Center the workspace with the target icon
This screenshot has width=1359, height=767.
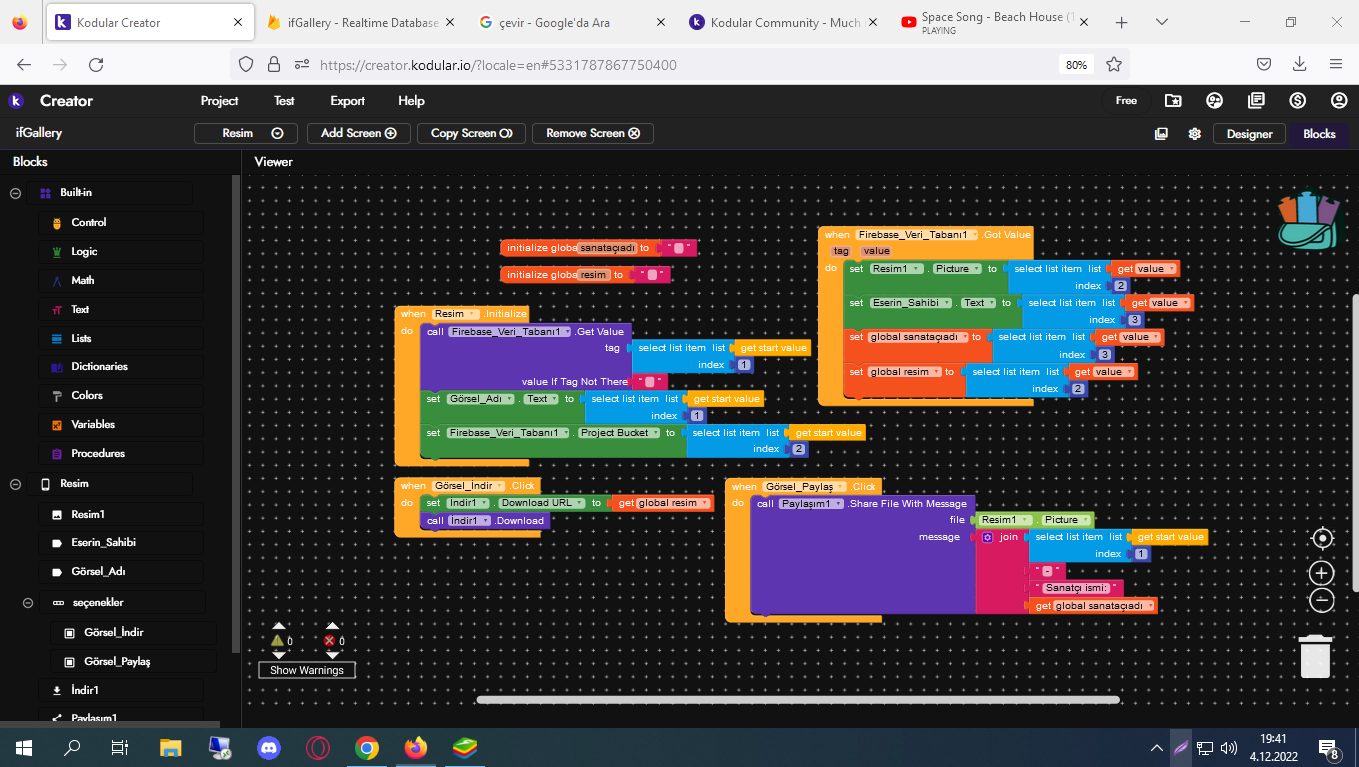(x=1322, y=539)
